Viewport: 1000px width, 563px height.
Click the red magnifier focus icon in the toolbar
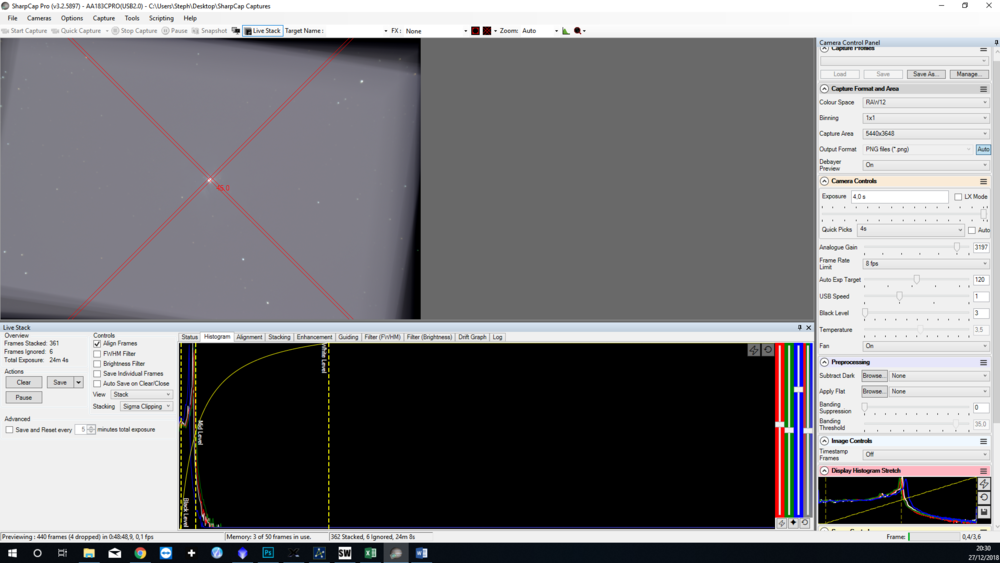(x=578, y=31)
